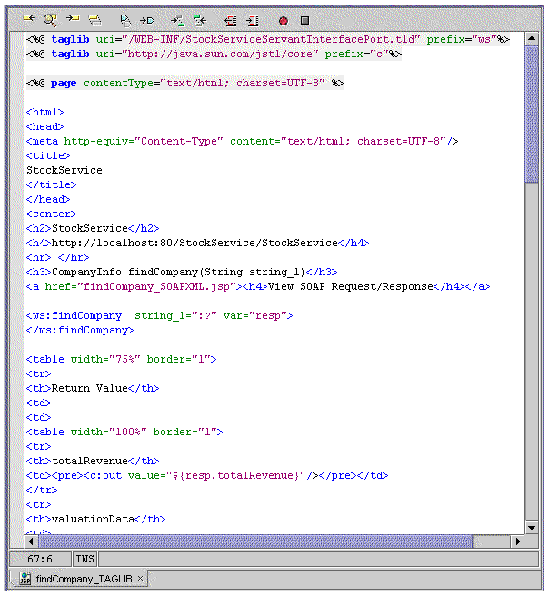Click the taglib line with StockServiceServantInterfacePort.tld
The height and width of the screenshot is (596, 549).
coord(268,40)
